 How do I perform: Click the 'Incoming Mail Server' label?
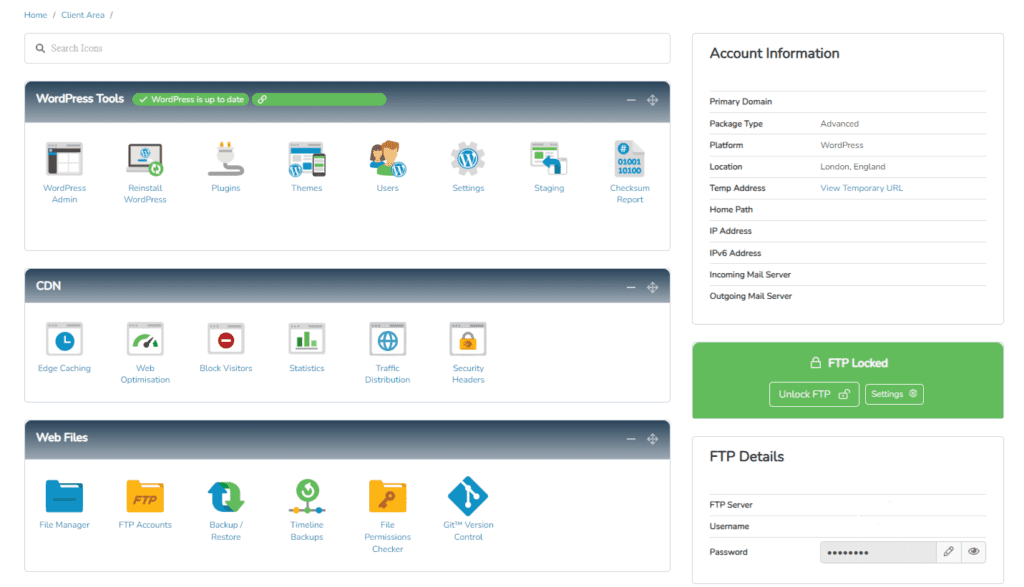point(750,274)
